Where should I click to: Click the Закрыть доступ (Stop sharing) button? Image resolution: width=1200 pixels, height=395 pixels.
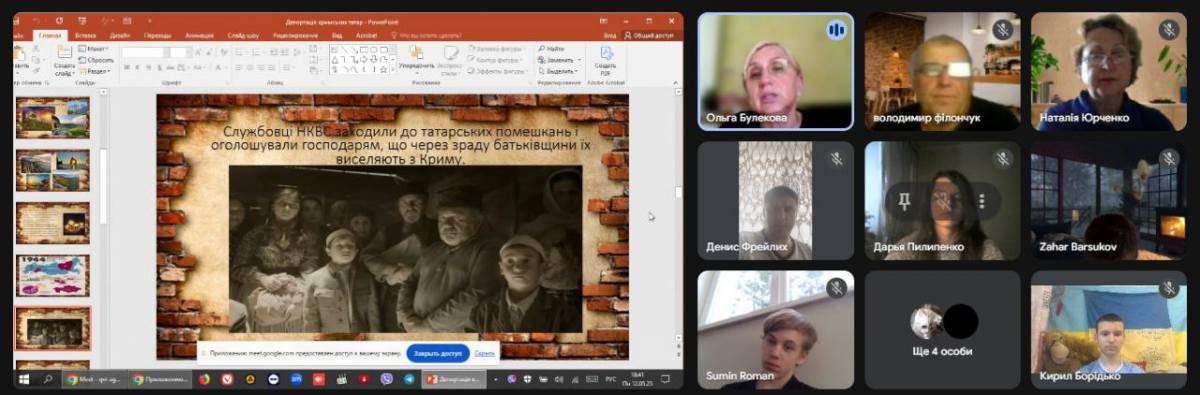pos(438,353)
